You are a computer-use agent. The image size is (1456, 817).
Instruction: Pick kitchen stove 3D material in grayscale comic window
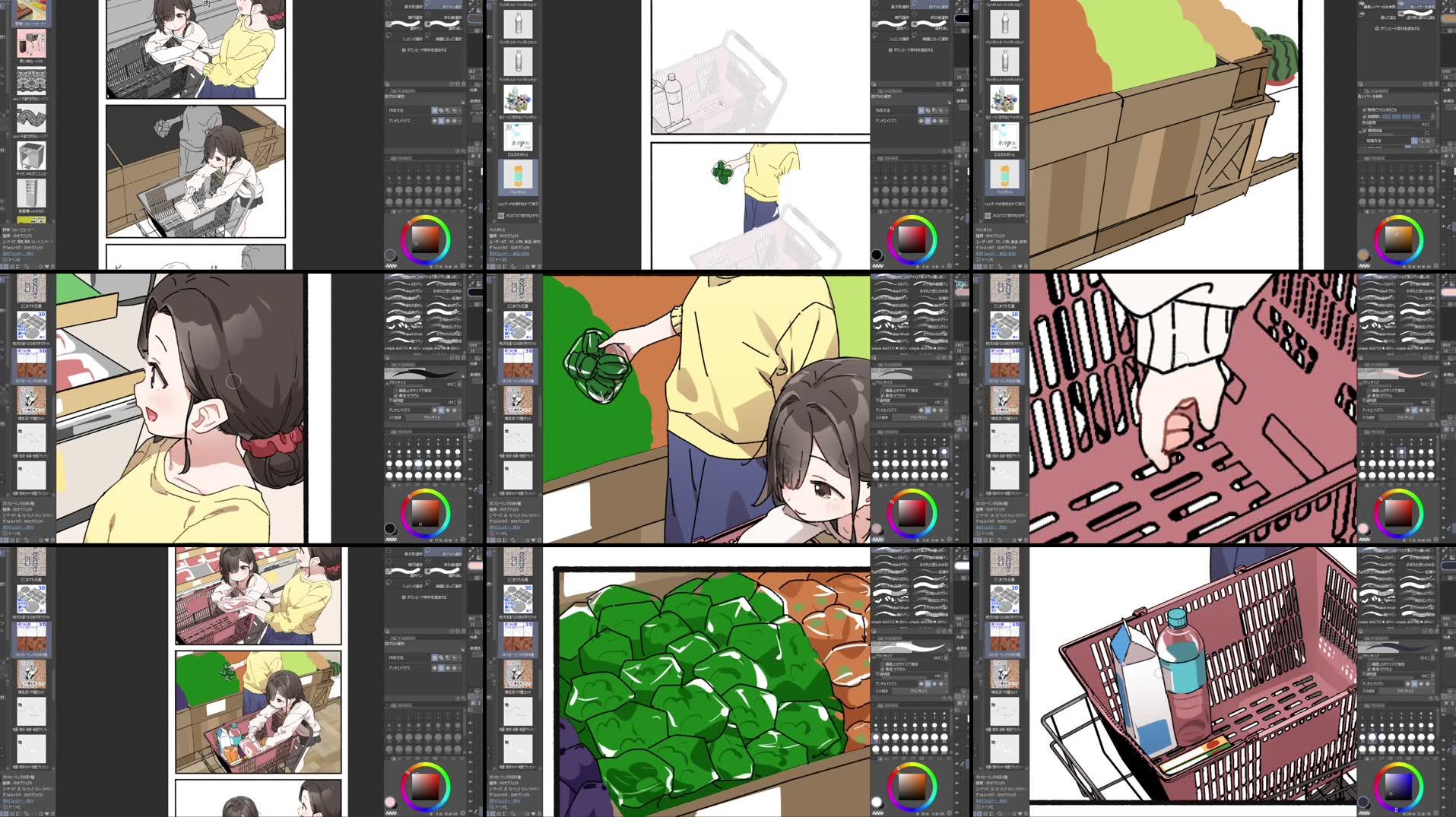point(31,155)
